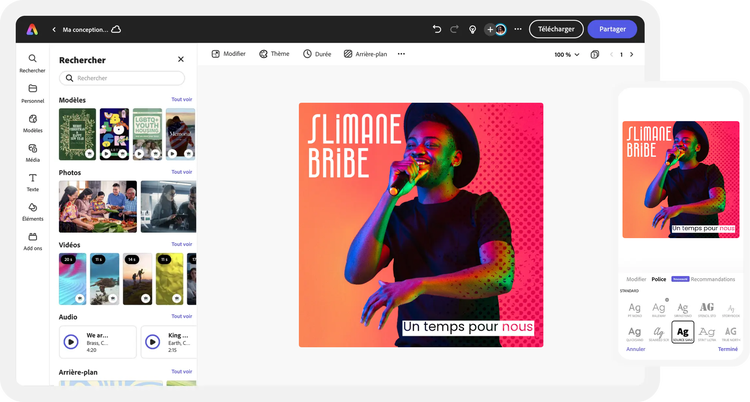Switch to Modifier tab in the phone panel

636,279
